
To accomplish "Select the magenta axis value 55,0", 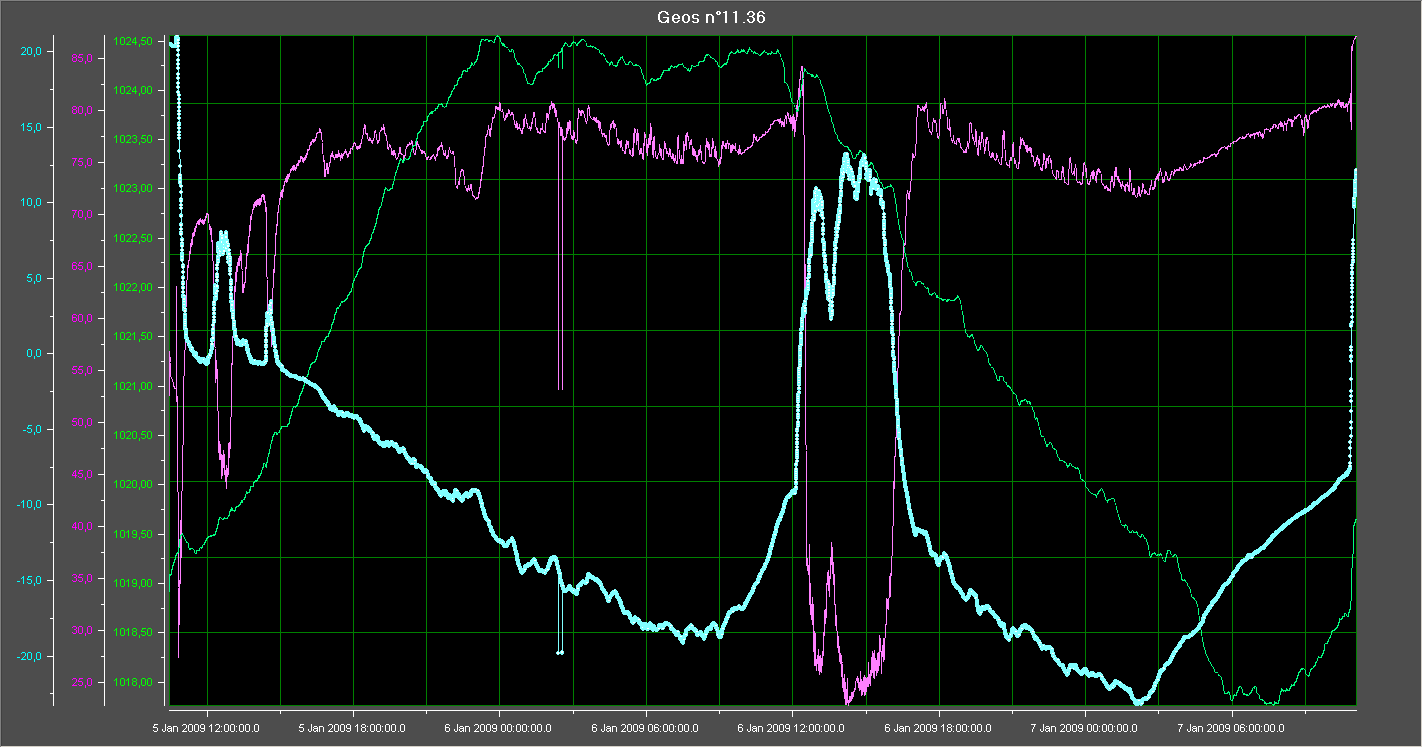I will [x=82, y=370].
